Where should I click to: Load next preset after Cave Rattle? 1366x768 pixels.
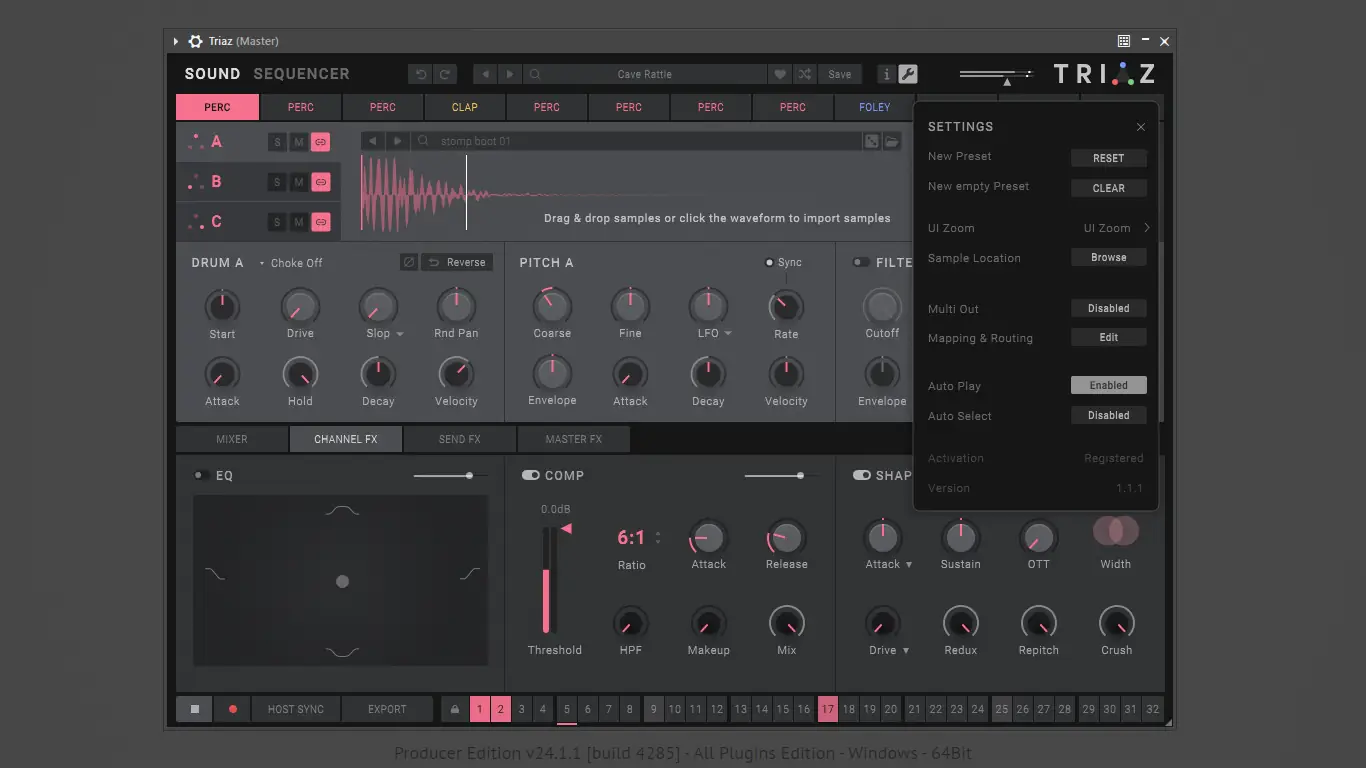coord(510,74)
